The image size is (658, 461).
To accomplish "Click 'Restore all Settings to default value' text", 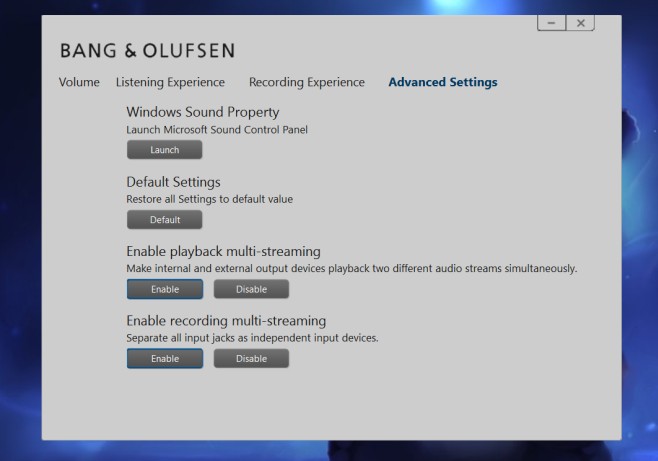I will (x=209, y=199).
